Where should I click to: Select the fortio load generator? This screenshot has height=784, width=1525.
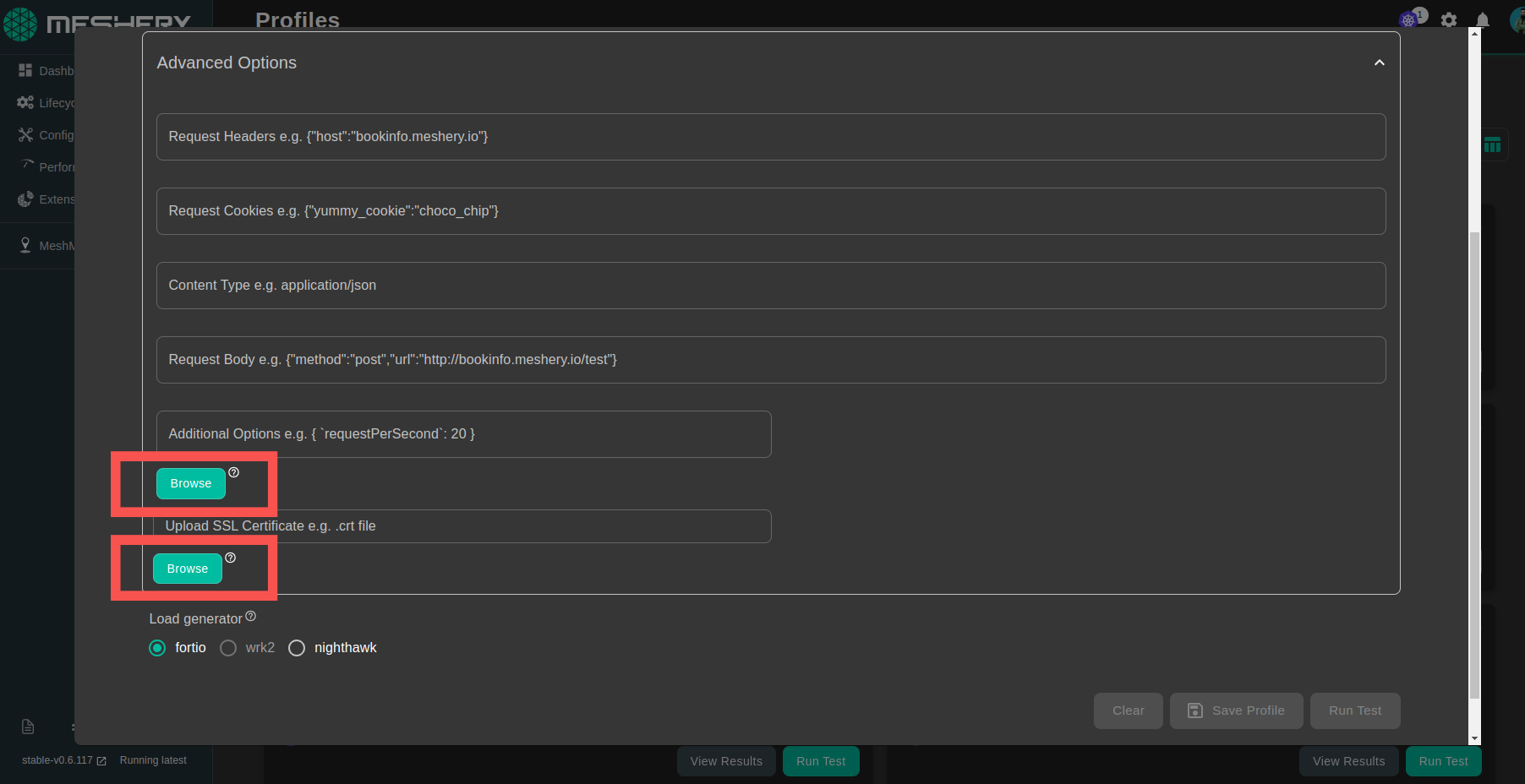(x=156, y=648)
